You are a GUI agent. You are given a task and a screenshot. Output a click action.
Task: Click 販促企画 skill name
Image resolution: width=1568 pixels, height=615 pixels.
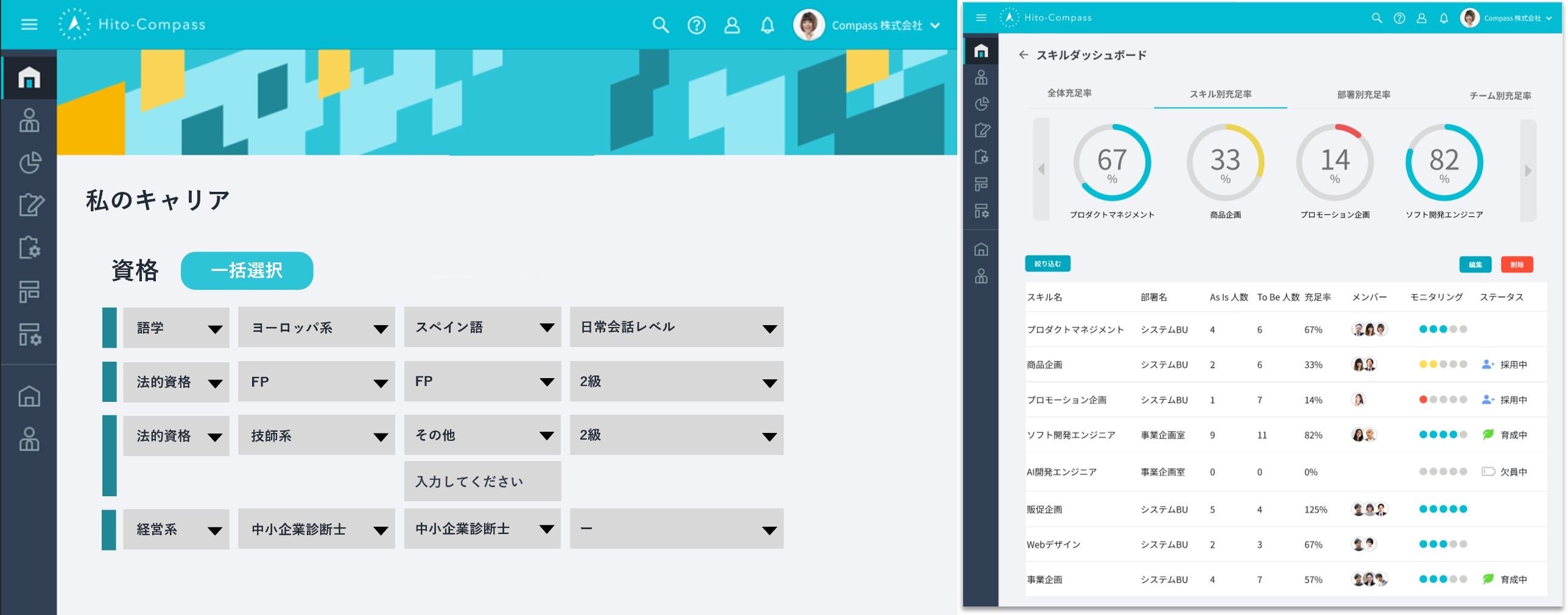[x=1044, y=510]
